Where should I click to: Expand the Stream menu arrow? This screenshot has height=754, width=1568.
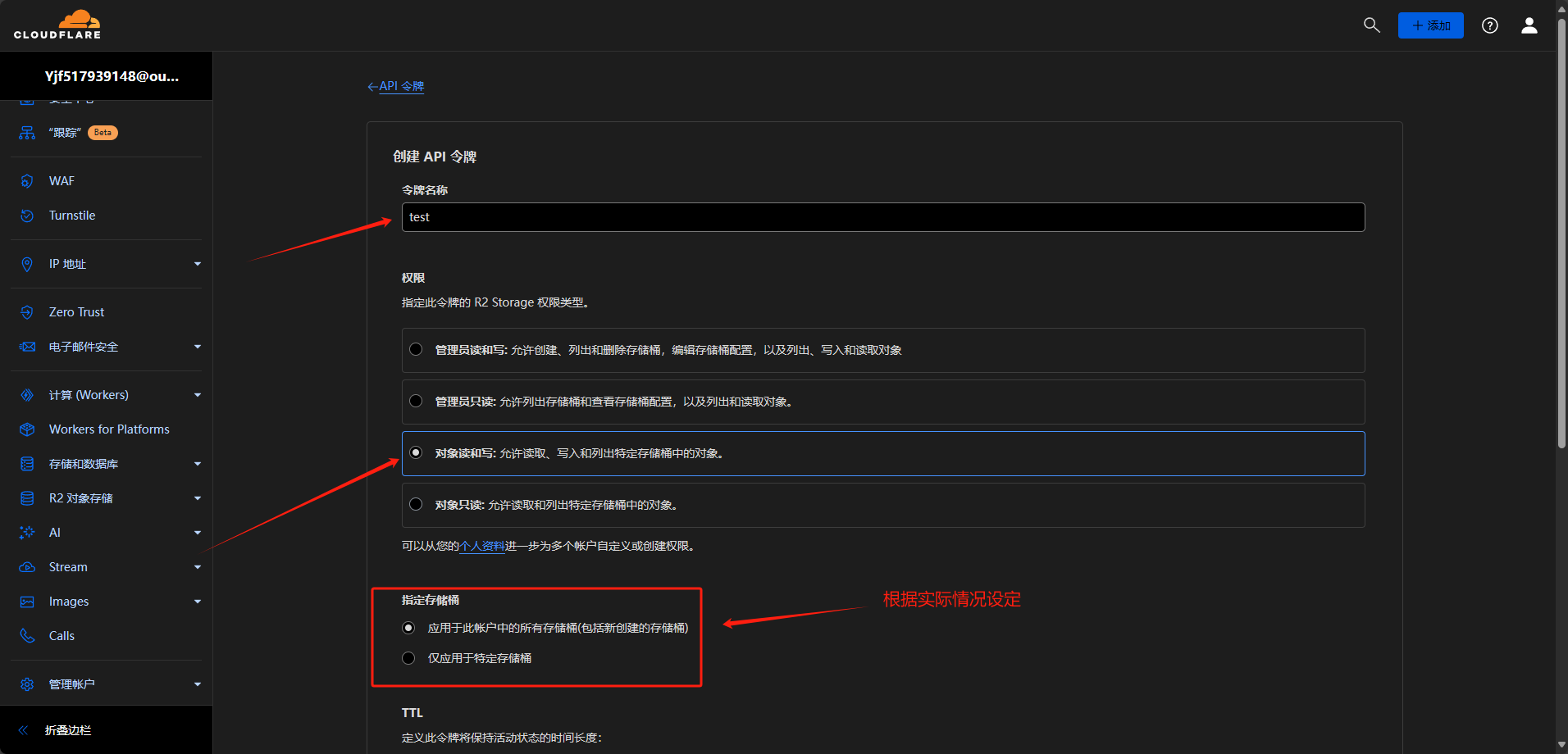click(x=198, y=567)
